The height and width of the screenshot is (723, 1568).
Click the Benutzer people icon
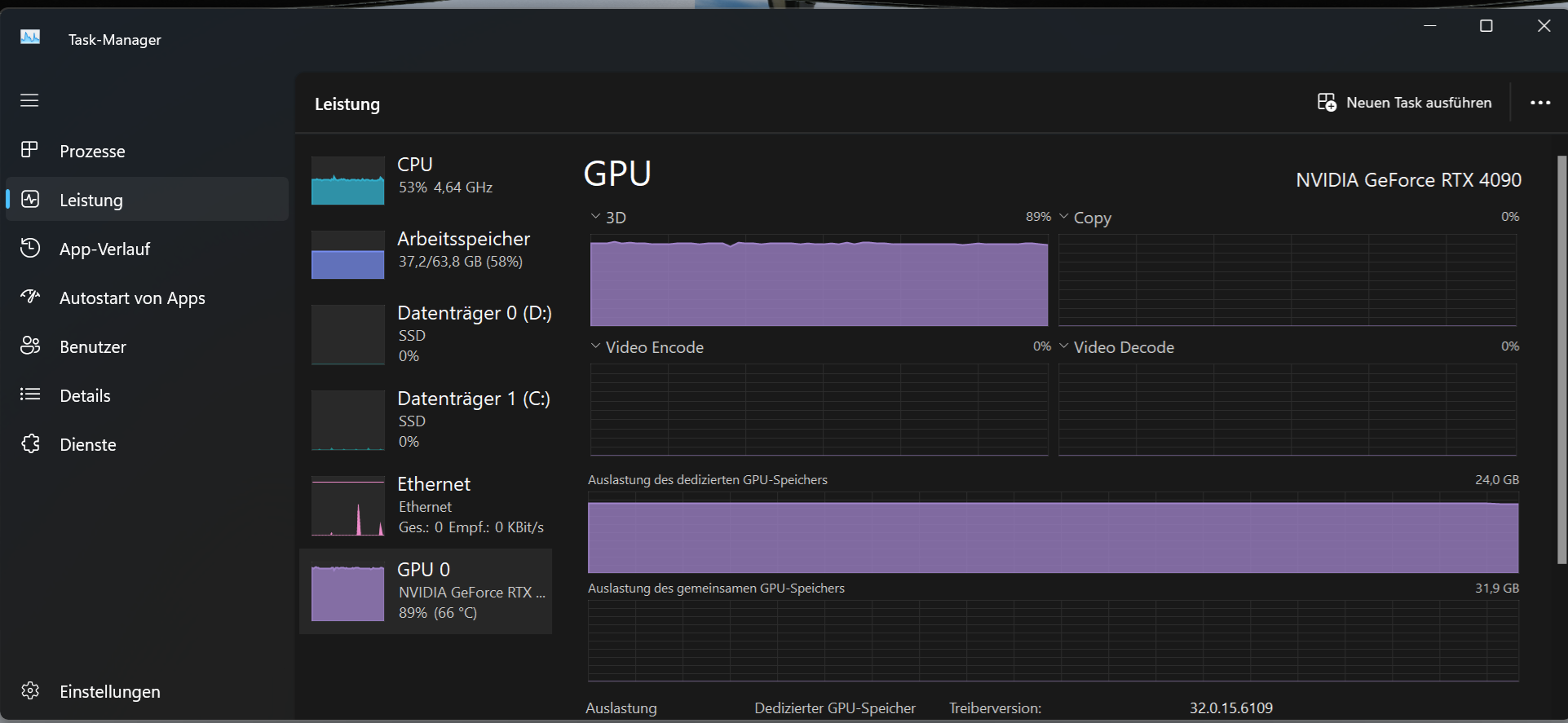tap(30, 346)
